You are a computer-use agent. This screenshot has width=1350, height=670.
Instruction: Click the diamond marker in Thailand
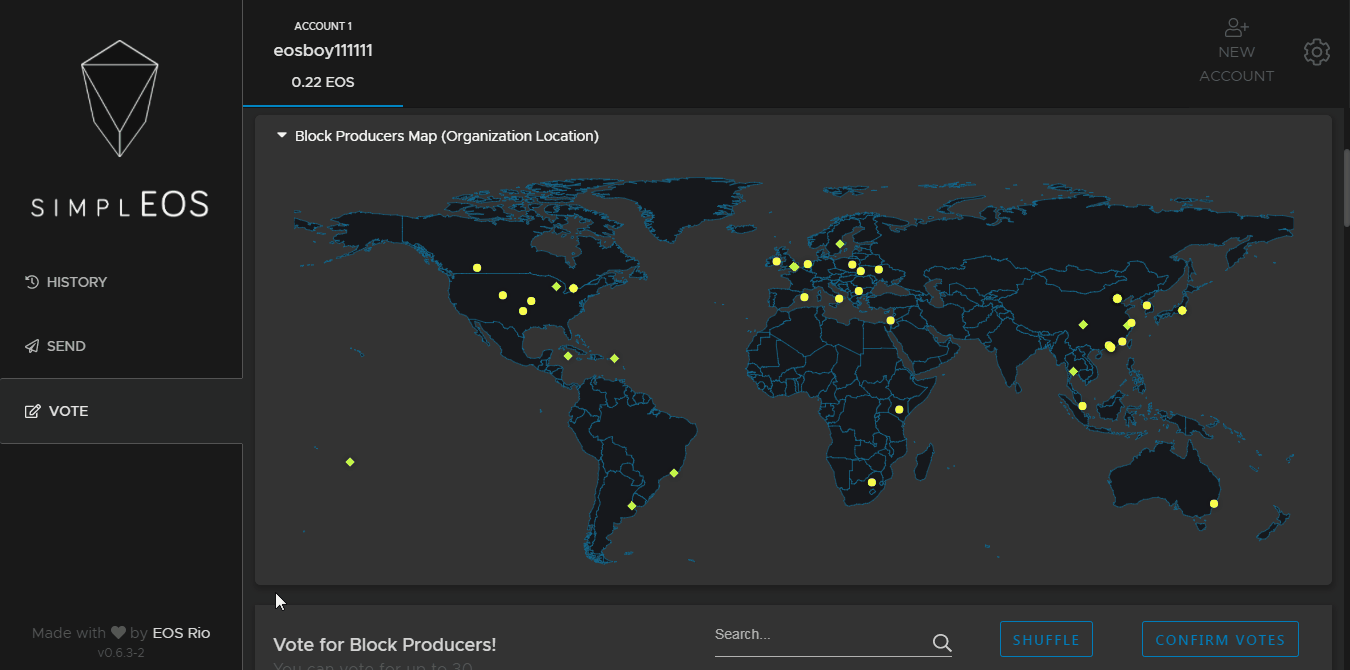pyautogui.click(x=1073, y=372)
